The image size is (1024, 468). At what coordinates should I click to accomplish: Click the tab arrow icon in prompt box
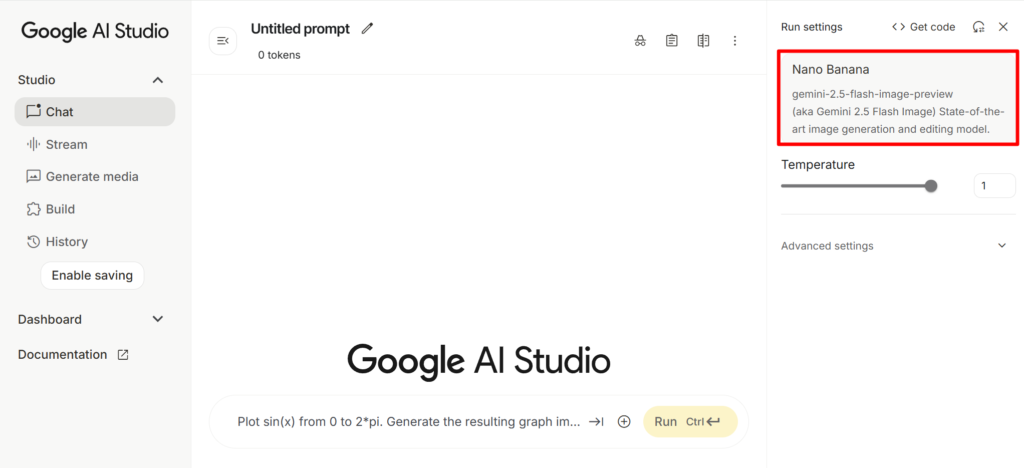click(596, 422)
